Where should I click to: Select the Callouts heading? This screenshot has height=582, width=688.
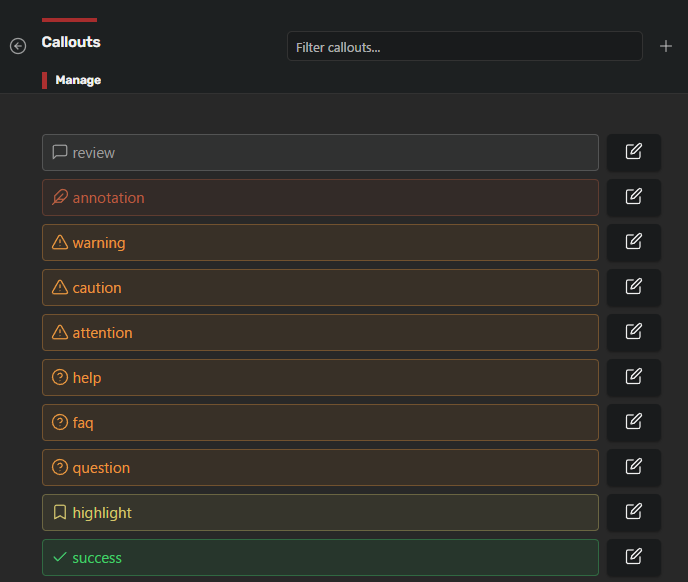coord(71,42)
